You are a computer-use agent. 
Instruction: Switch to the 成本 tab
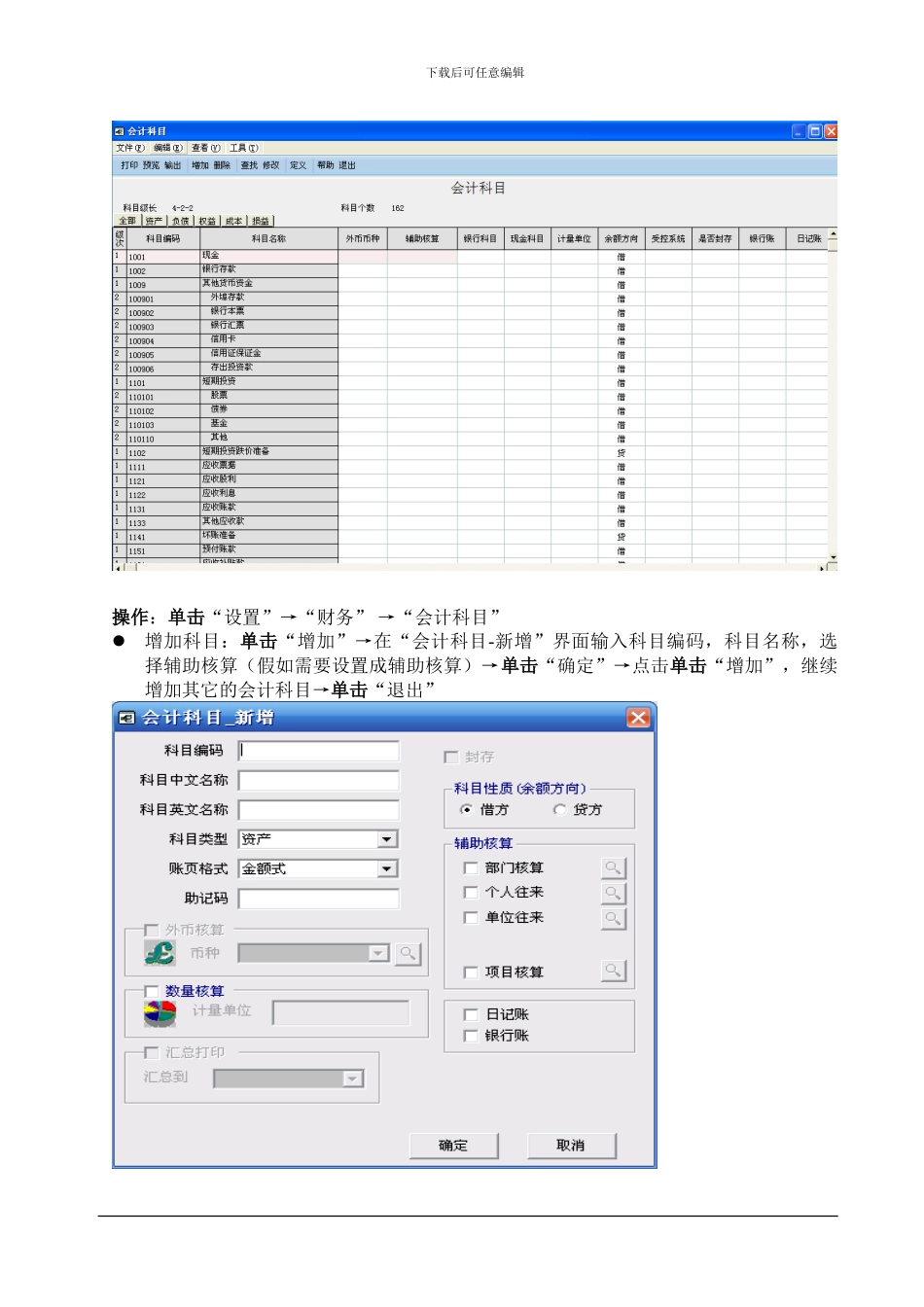click(234, 221)
